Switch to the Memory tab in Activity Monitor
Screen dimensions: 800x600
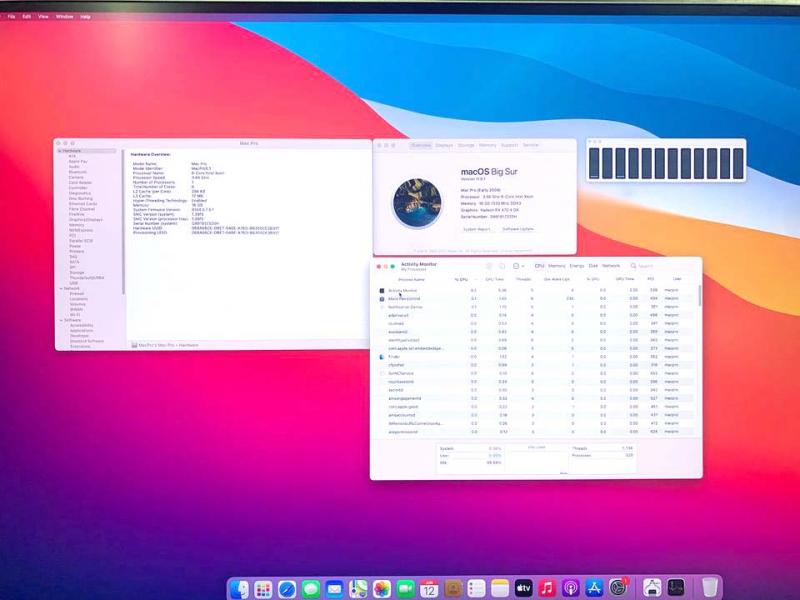(557, 266)
